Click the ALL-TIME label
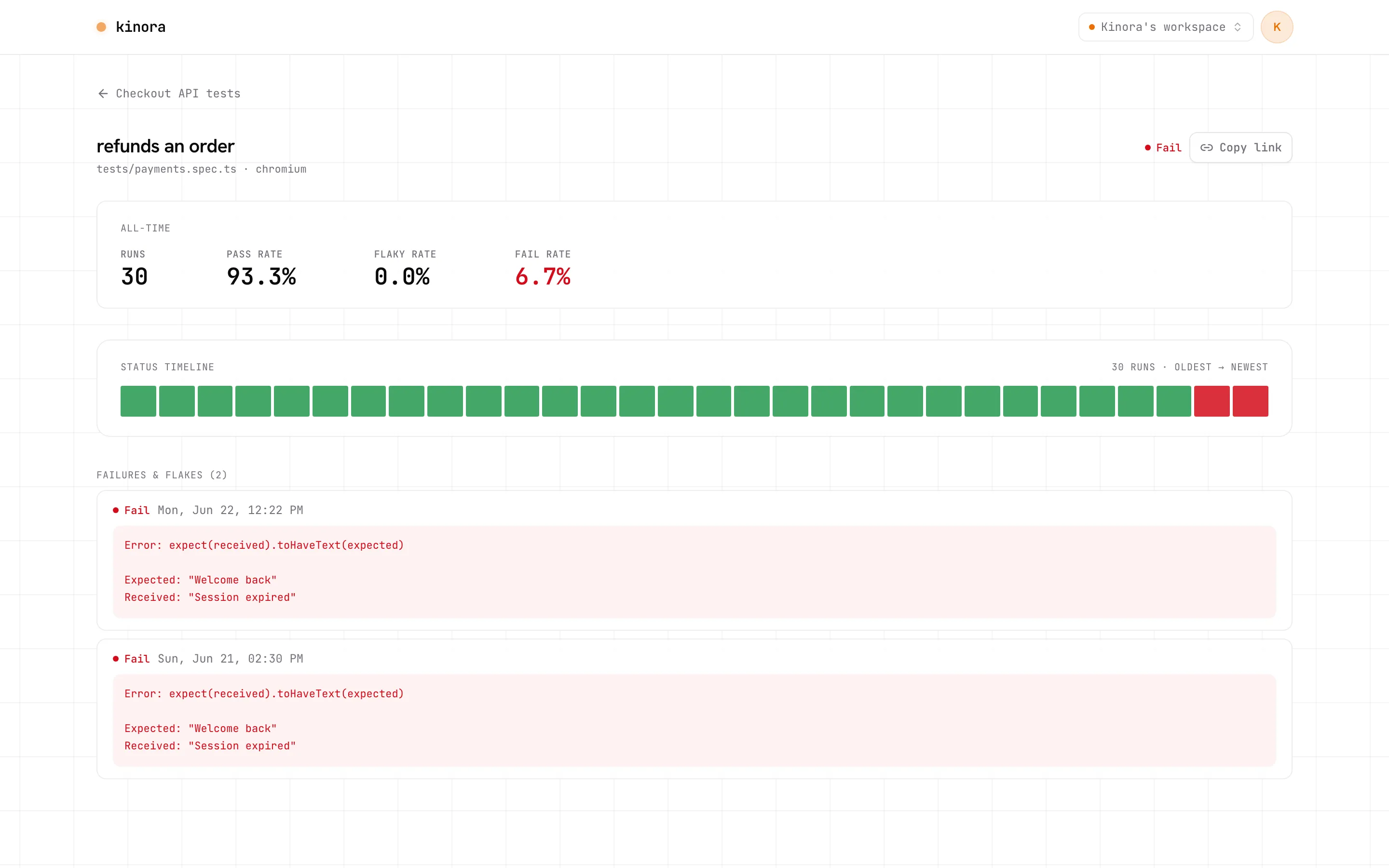This screenshot has width=1389, height=868. (145, 229)
